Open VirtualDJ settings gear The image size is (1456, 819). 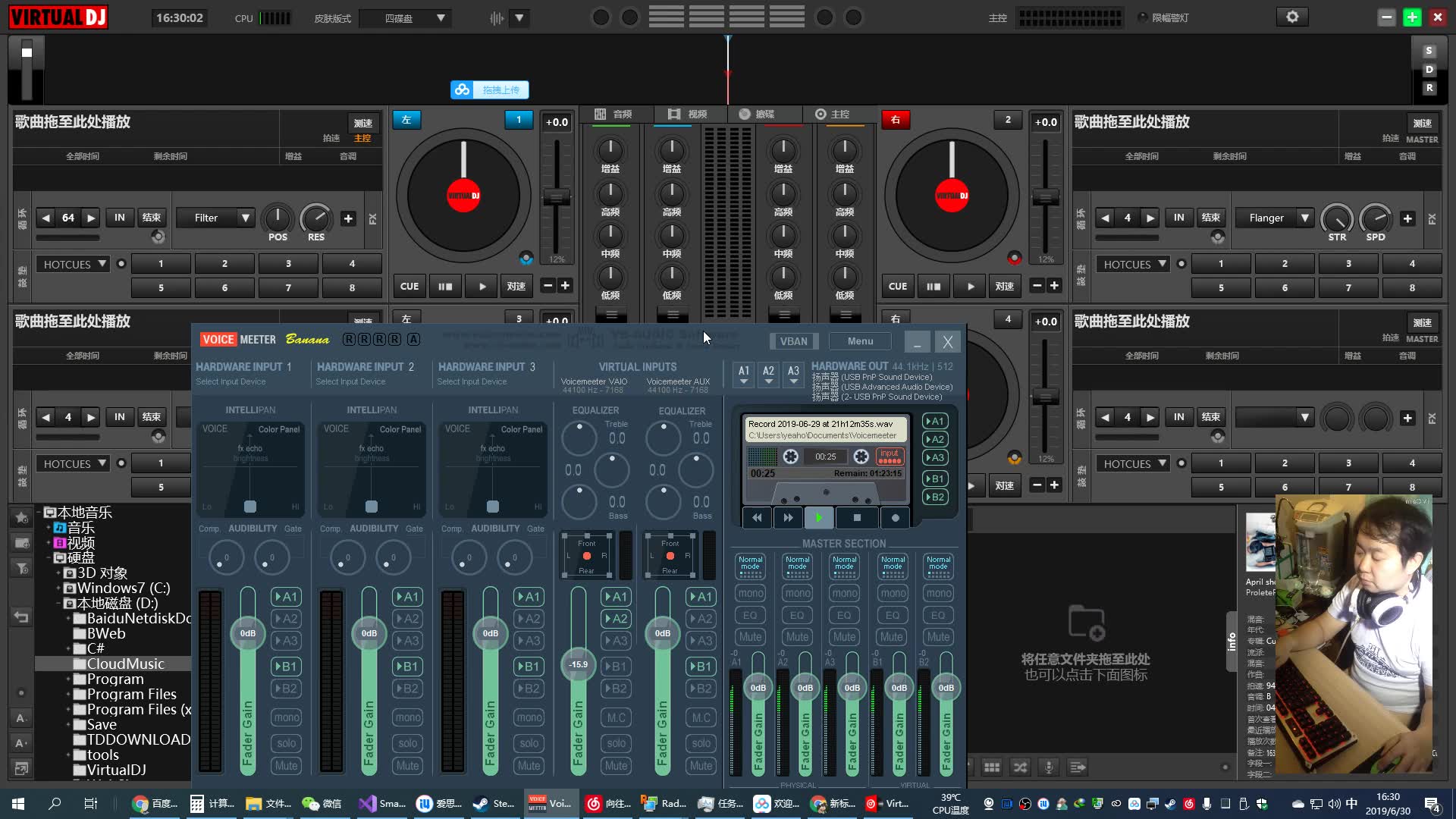(x=1292, y=17)
